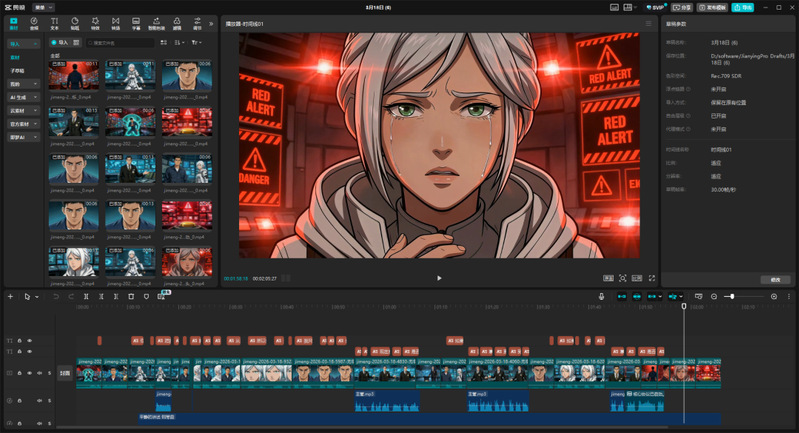
Task: Click the microphone record voiceover icon
Action: pos(601,297)
